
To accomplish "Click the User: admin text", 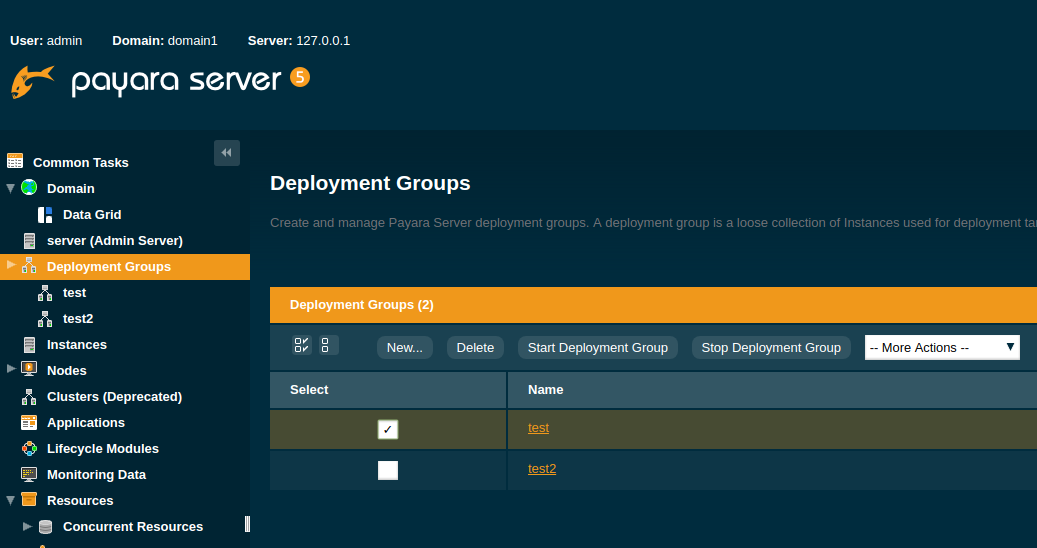I will coord(46,40).
